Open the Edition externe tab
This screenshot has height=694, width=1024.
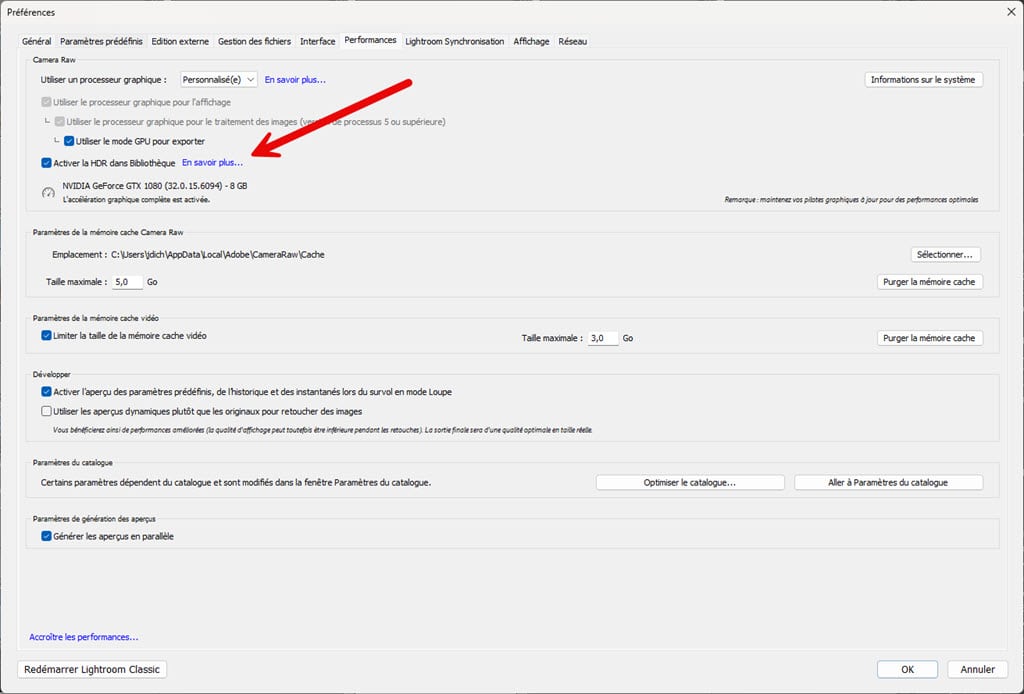point(180,41)
